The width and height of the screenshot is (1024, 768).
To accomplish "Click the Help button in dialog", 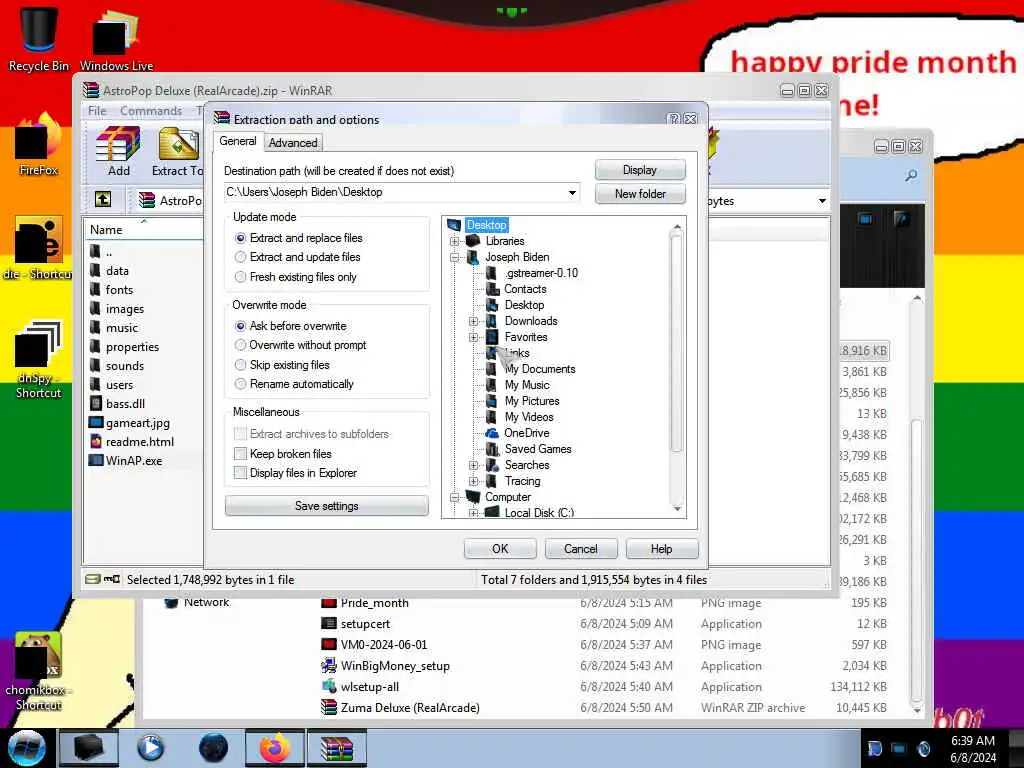I will point(662,549).
